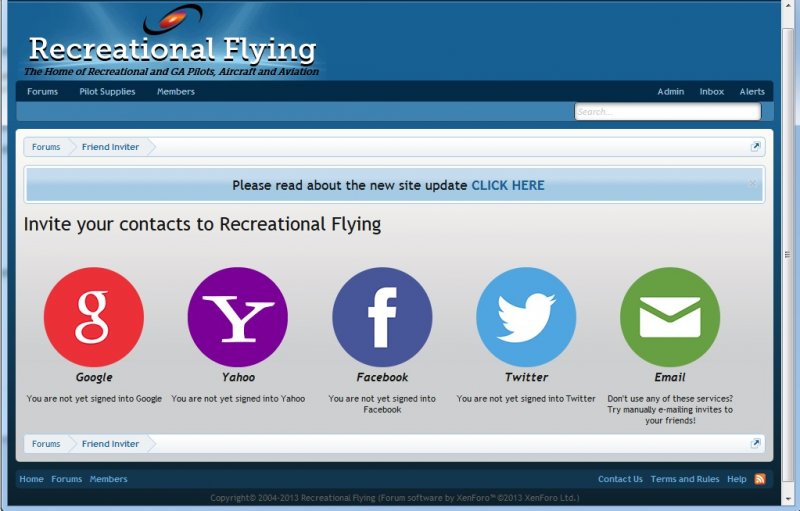Screen dimensions: 800x511
Task: Click the bottom breadcrumb open-quick-navigation icon
Action: [x=755, y=443]
